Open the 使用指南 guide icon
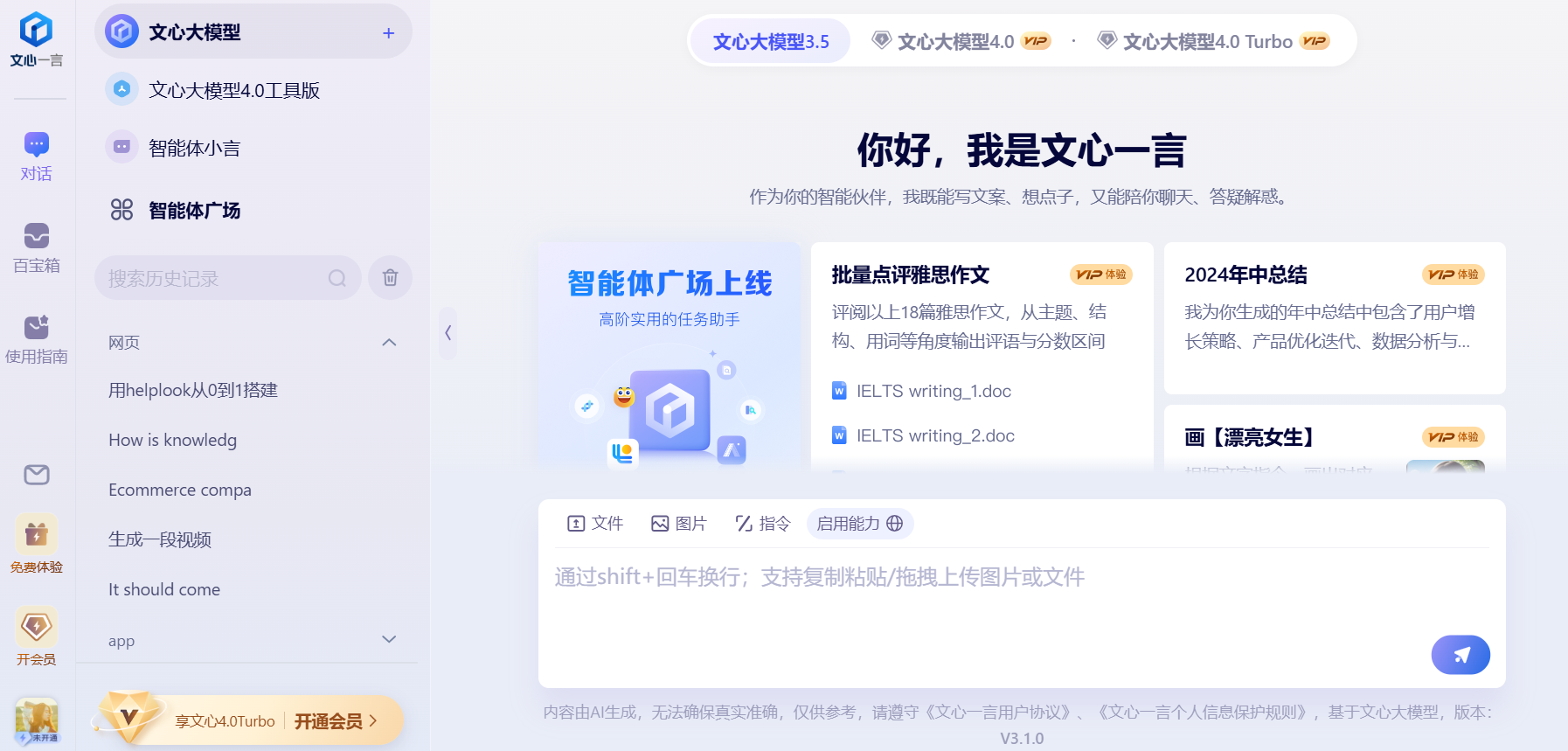1568x751 pixels. coord(36,327)
